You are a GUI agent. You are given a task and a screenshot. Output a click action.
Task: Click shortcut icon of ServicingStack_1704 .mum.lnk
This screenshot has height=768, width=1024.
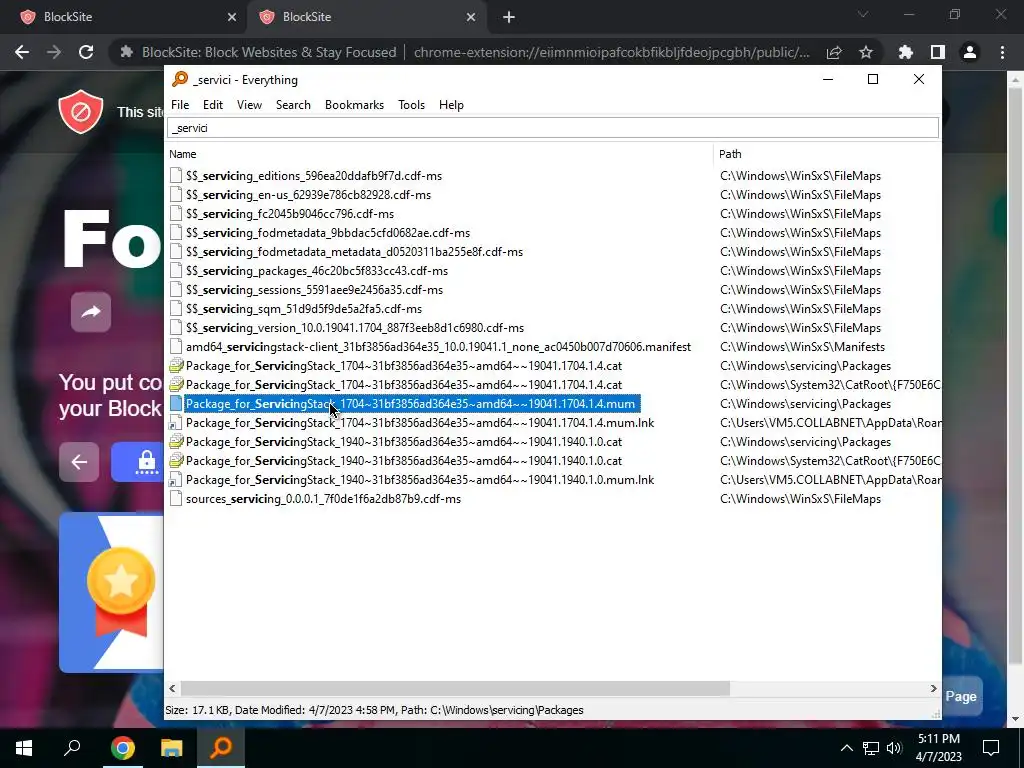176,423
